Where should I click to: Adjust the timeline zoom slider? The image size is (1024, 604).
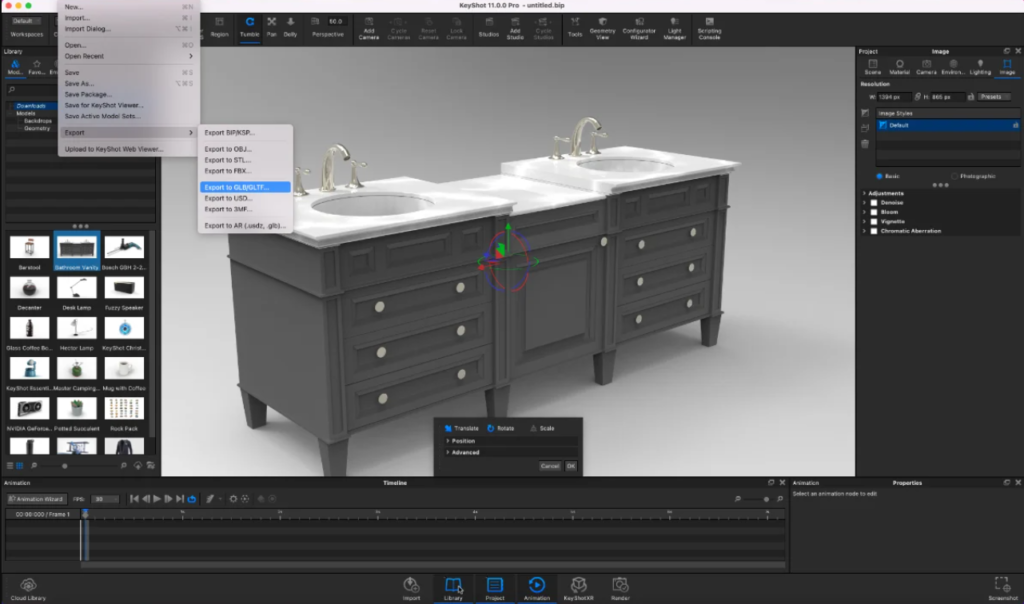pyautogui.click(x=766, y=499)
